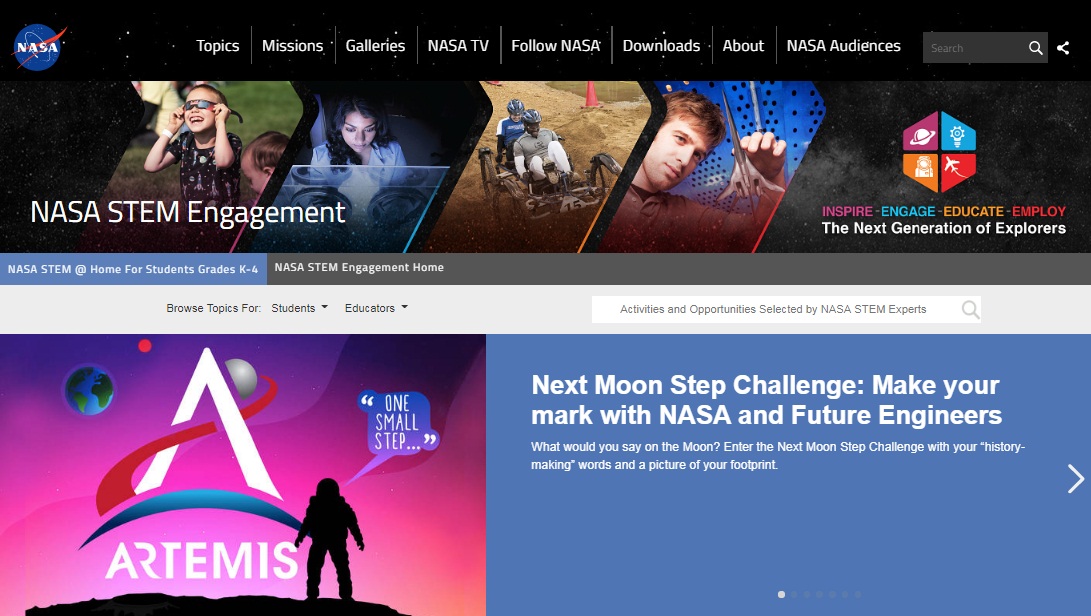Expand the Students dropdown

[299, 308]
